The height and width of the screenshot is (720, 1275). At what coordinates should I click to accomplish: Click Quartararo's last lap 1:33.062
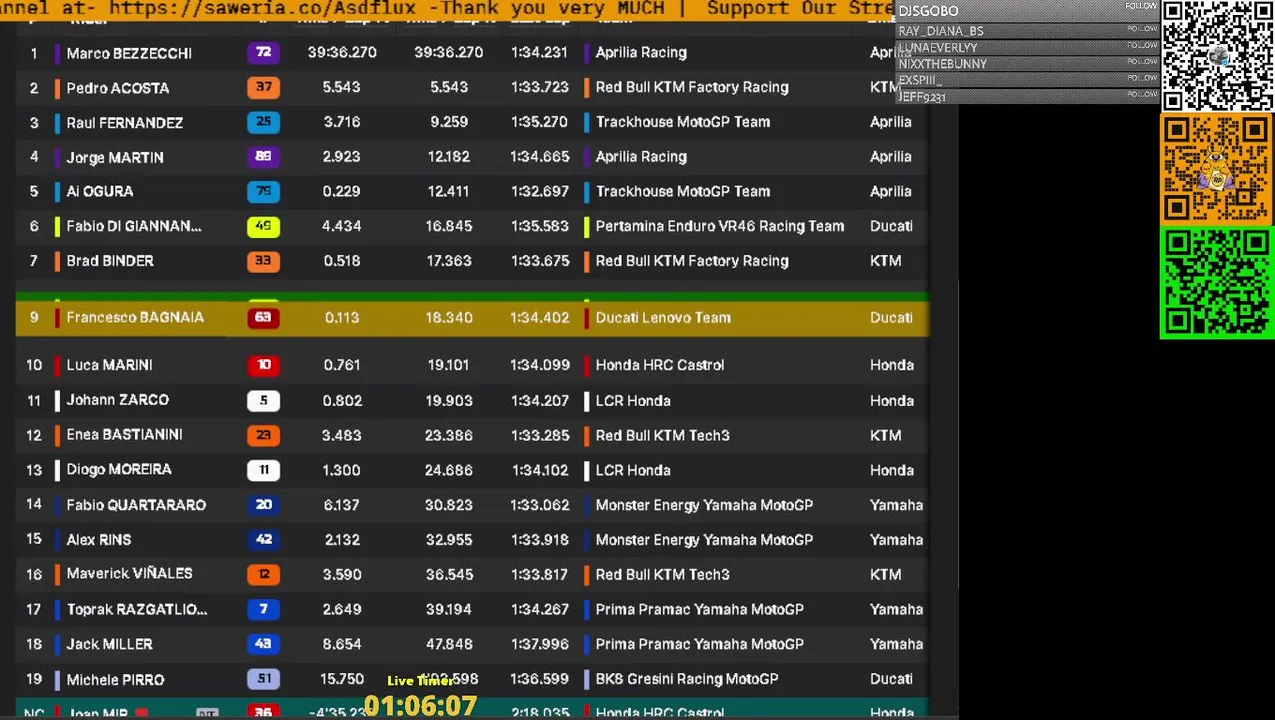[540, 505]
